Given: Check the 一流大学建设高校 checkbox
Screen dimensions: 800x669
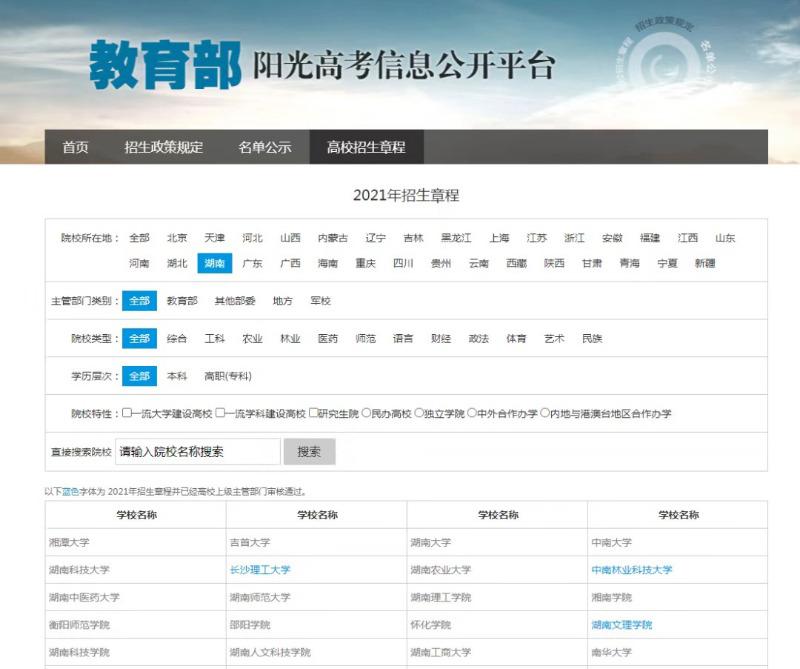Looking at the screenshot, I should pos(127,413).
